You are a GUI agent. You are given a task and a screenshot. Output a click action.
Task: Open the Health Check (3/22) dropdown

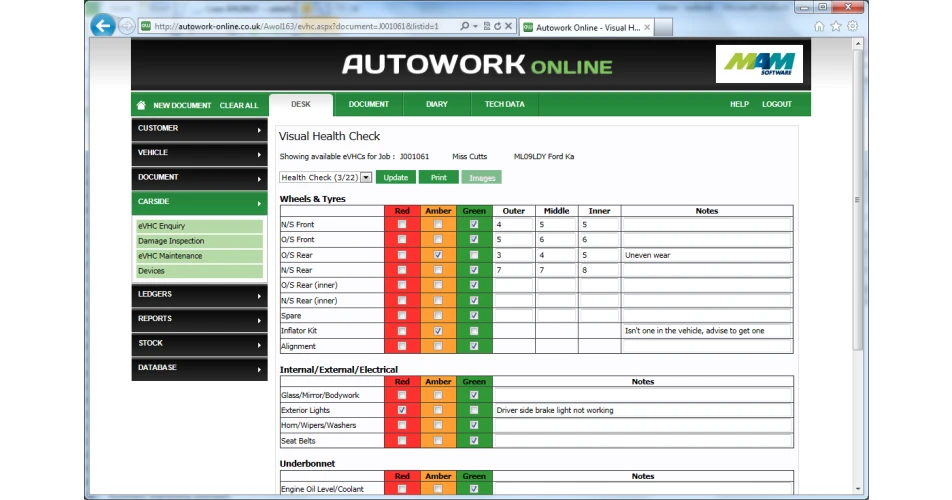coord(325,177)
